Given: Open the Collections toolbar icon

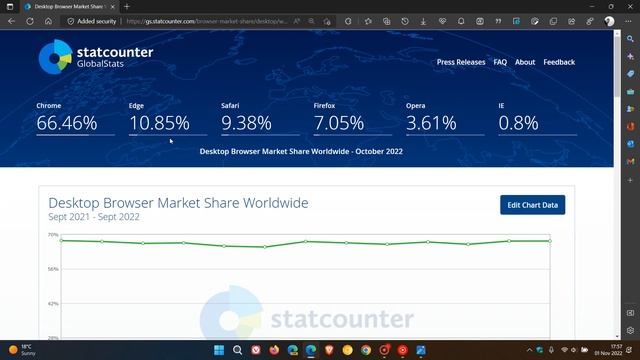Looking at the screenshot, I should [386, 21].
